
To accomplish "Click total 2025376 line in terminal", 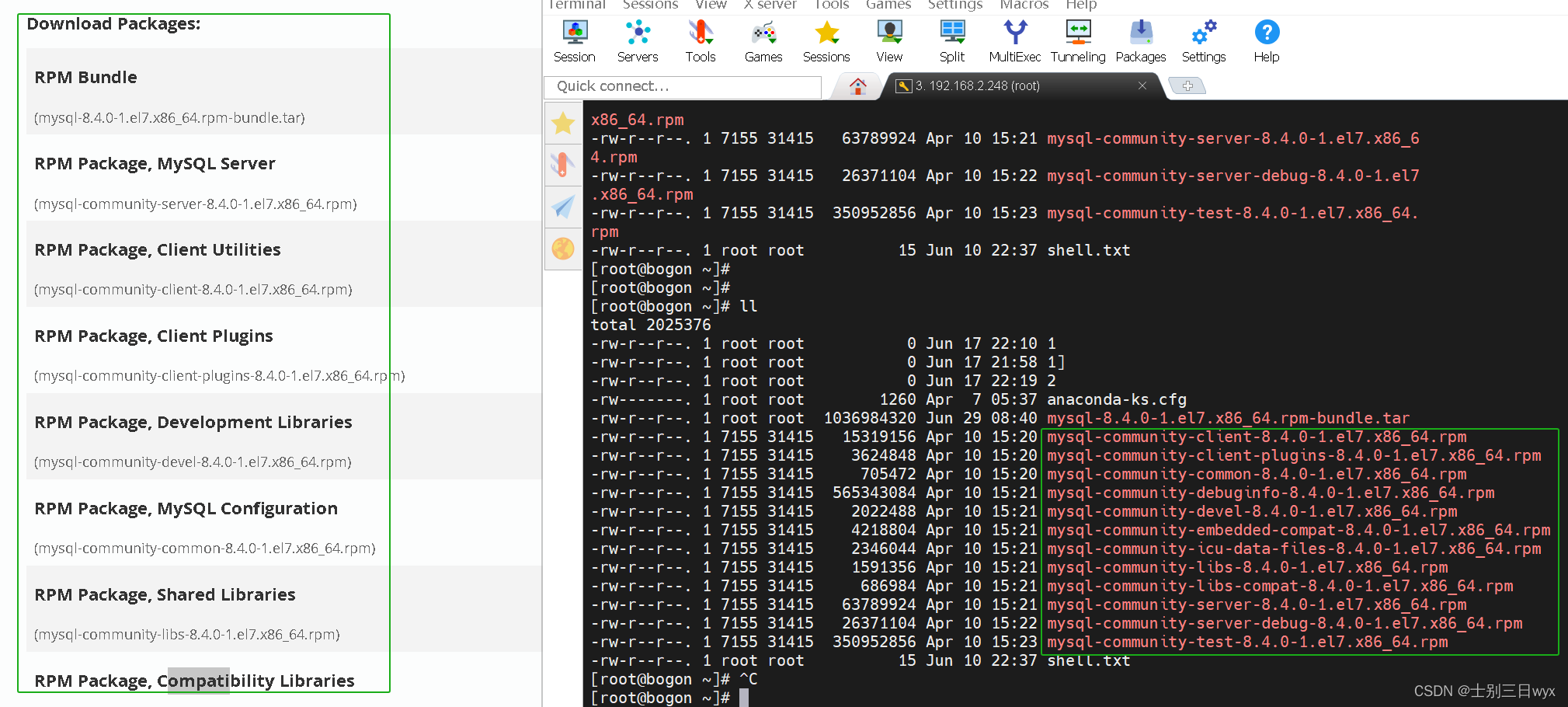I will pos(651,325).
